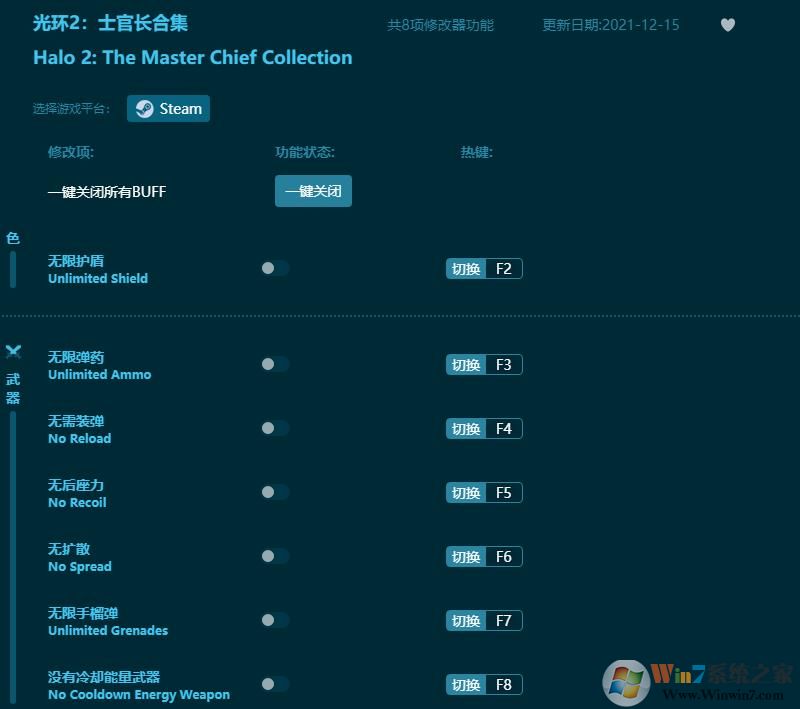Click the F3 hotkey button for Unlimited Ammo
This screenshot has width=800, height=709.
tap(503, 364)
